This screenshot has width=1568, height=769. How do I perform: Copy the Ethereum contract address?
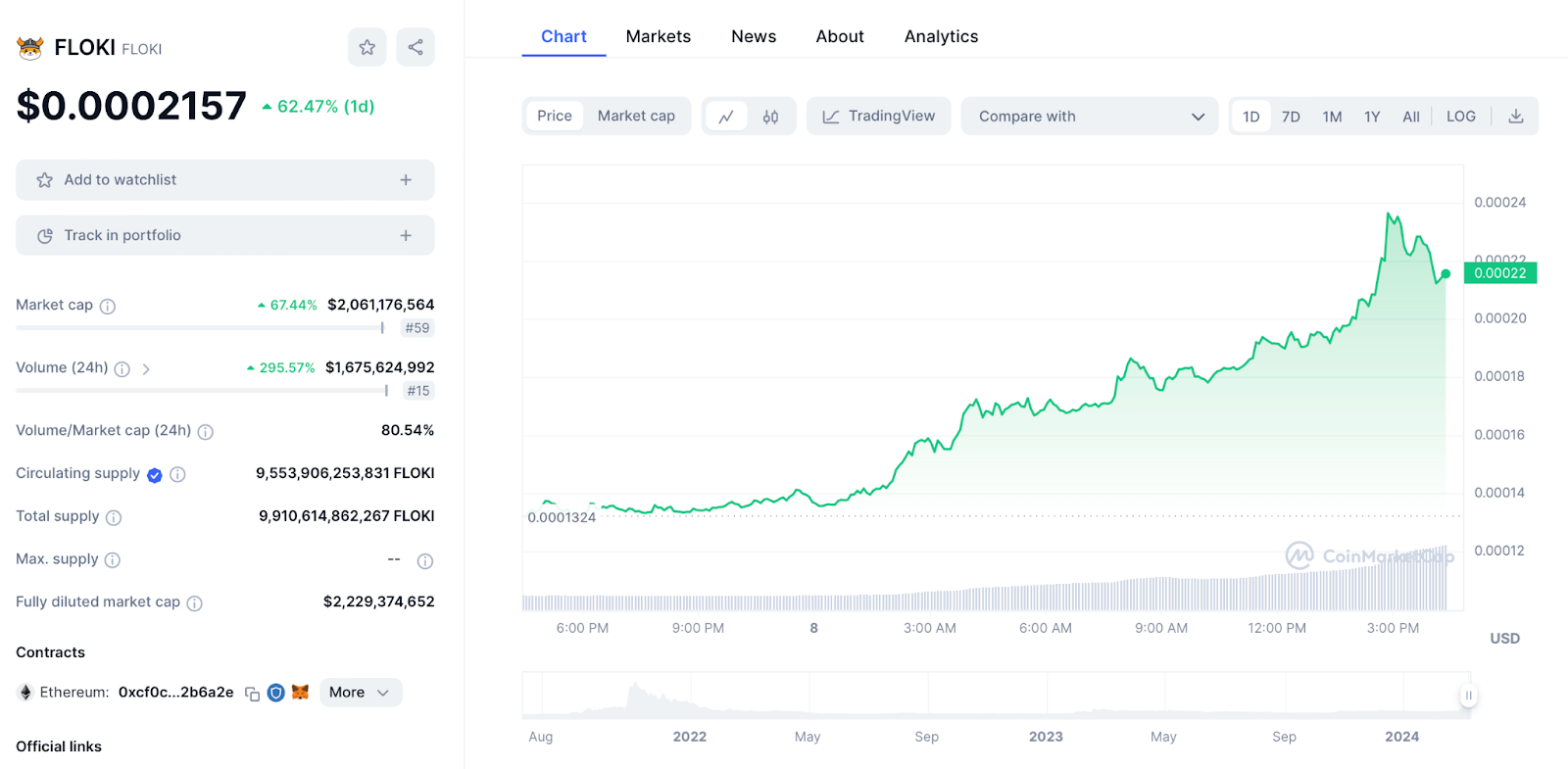[x=253, y=694]
